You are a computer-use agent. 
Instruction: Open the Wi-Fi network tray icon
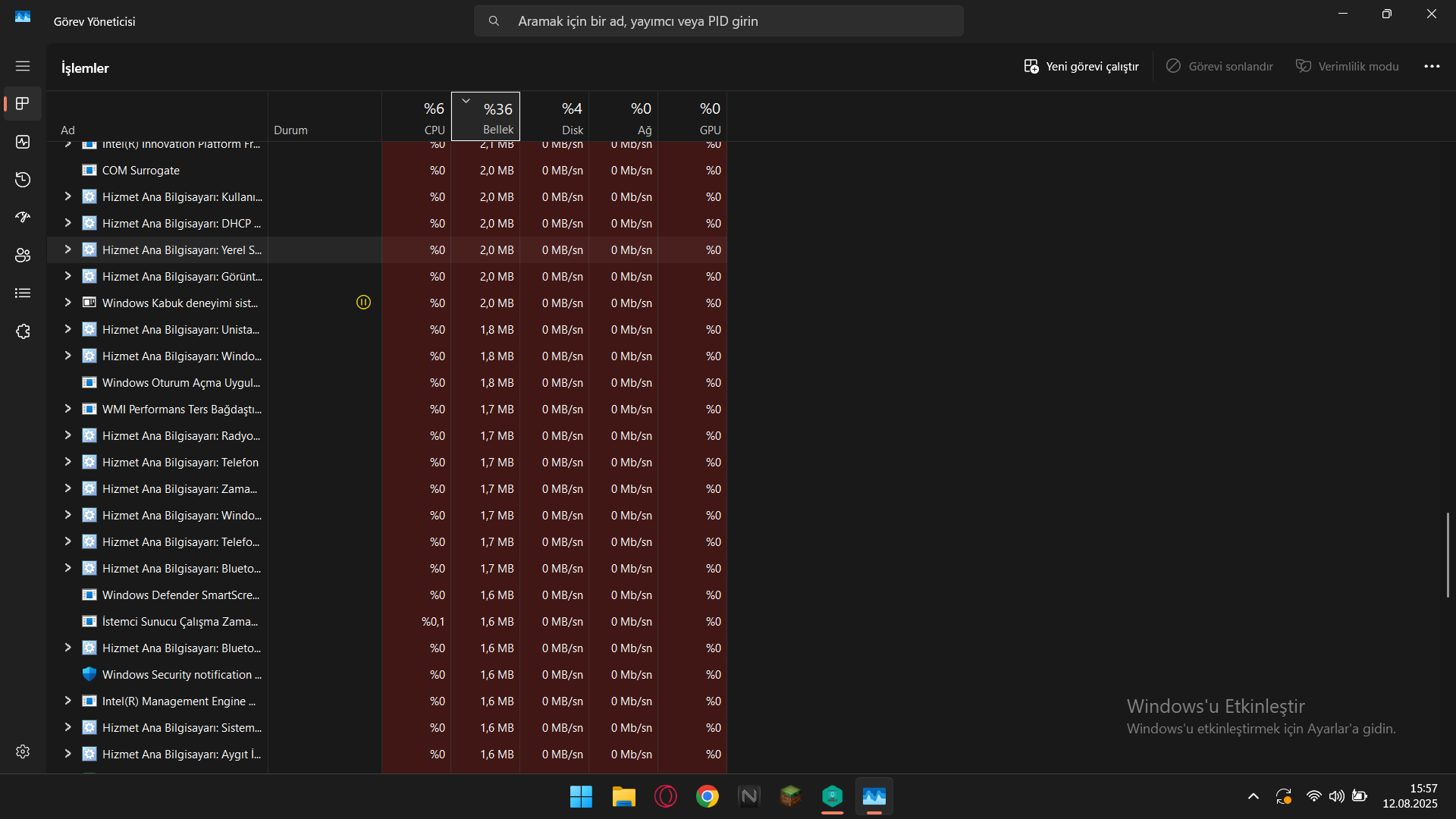1313,796
